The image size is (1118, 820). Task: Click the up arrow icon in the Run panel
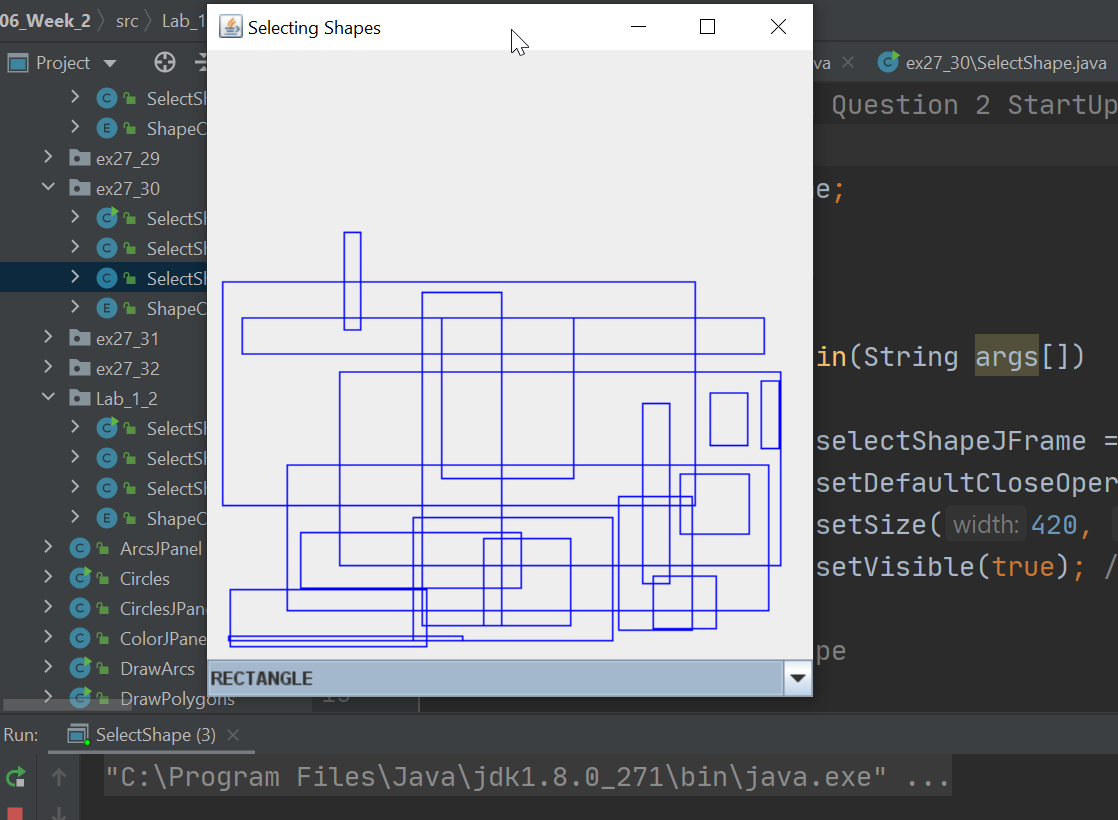pos(57,775)
